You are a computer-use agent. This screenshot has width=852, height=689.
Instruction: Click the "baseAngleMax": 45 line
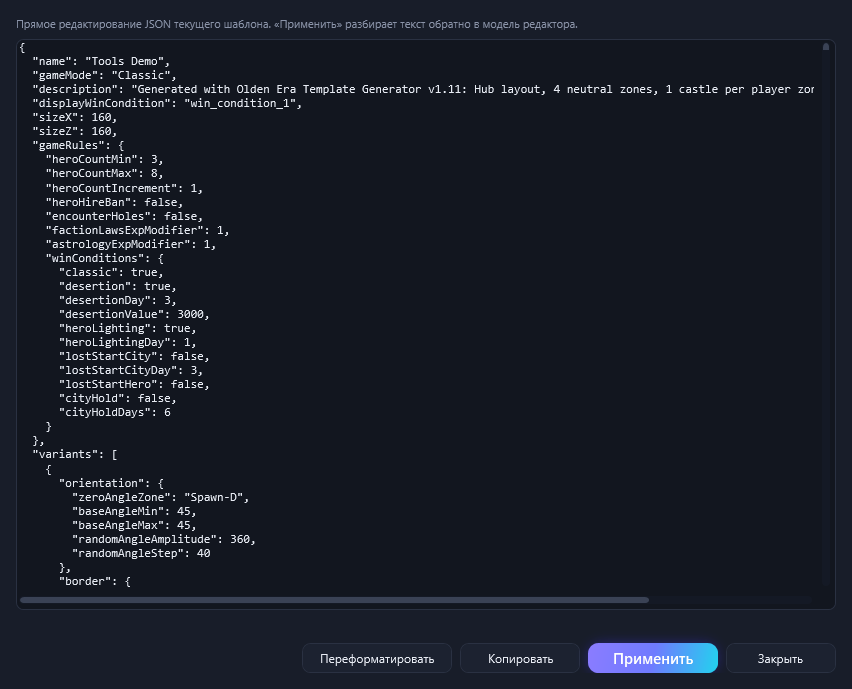(x=134, y=525)
